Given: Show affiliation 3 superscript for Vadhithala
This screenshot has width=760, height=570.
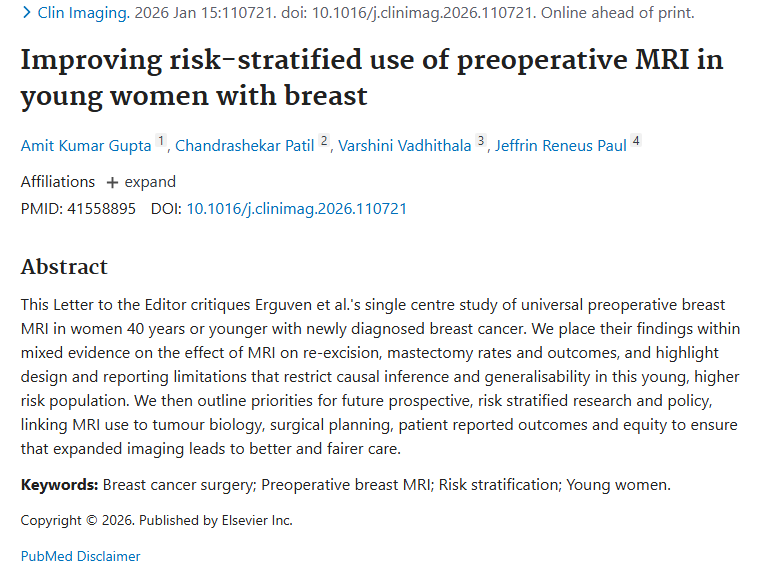Looking at the screenshot, I should tap(480, 142).
